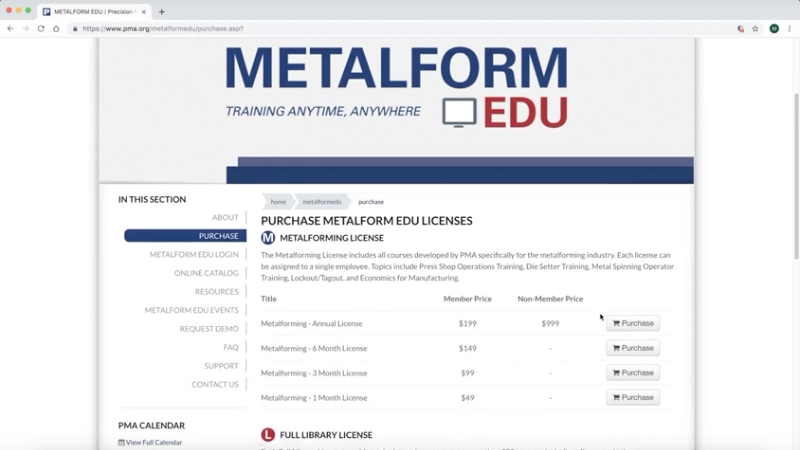Bookmark this page with the star icon
Screen dimensions: 800x450
pos(755,28)
